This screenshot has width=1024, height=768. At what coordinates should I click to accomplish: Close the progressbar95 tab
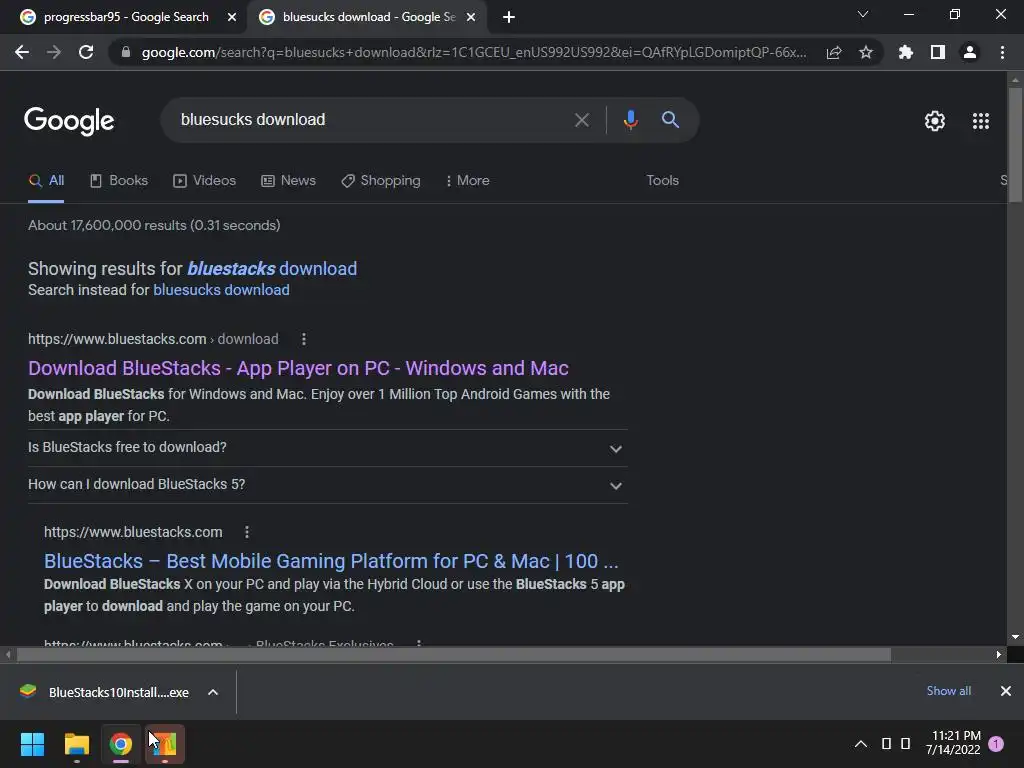pyautogui.click(x=232, y=17)
